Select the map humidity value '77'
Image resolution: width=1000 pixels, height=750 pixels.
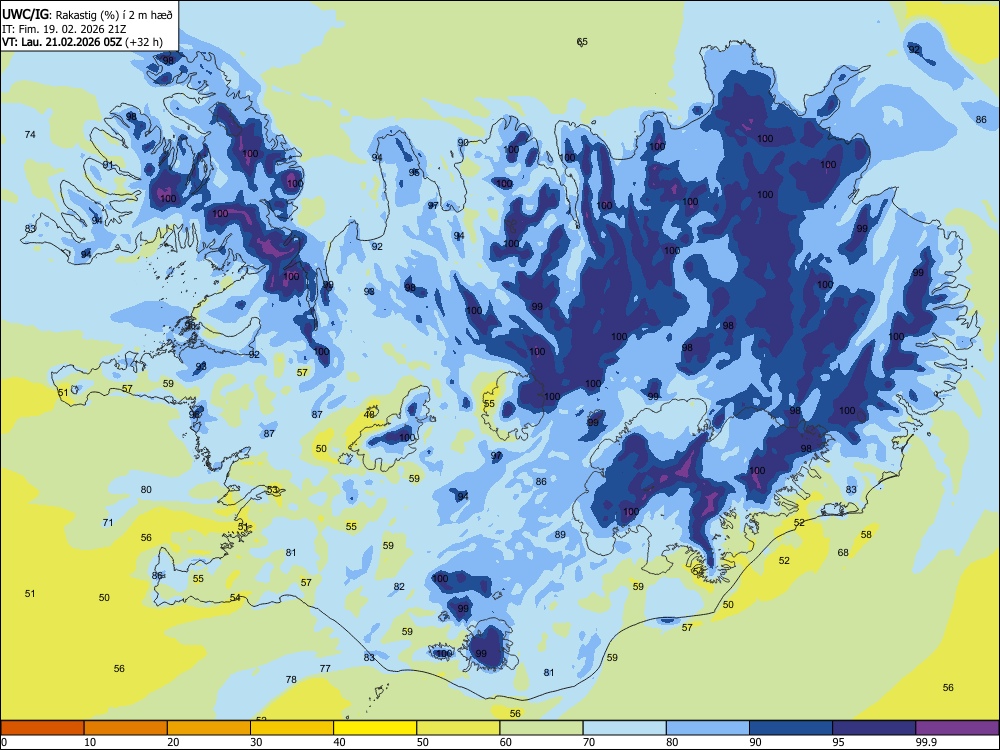click(325, 669)
